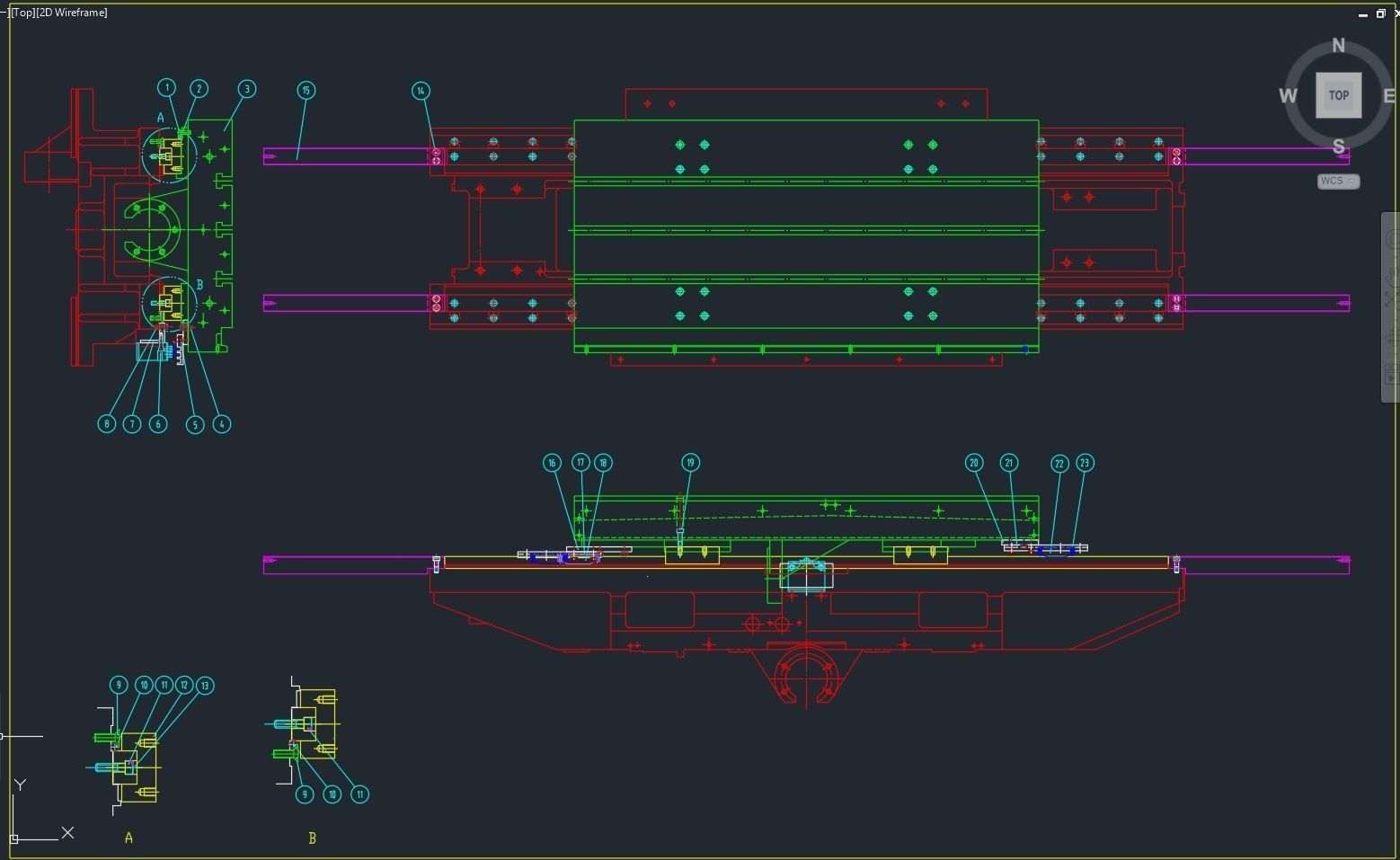
Task: Click the E compass letter on ViewCube
Action: tap(1389, 96)
